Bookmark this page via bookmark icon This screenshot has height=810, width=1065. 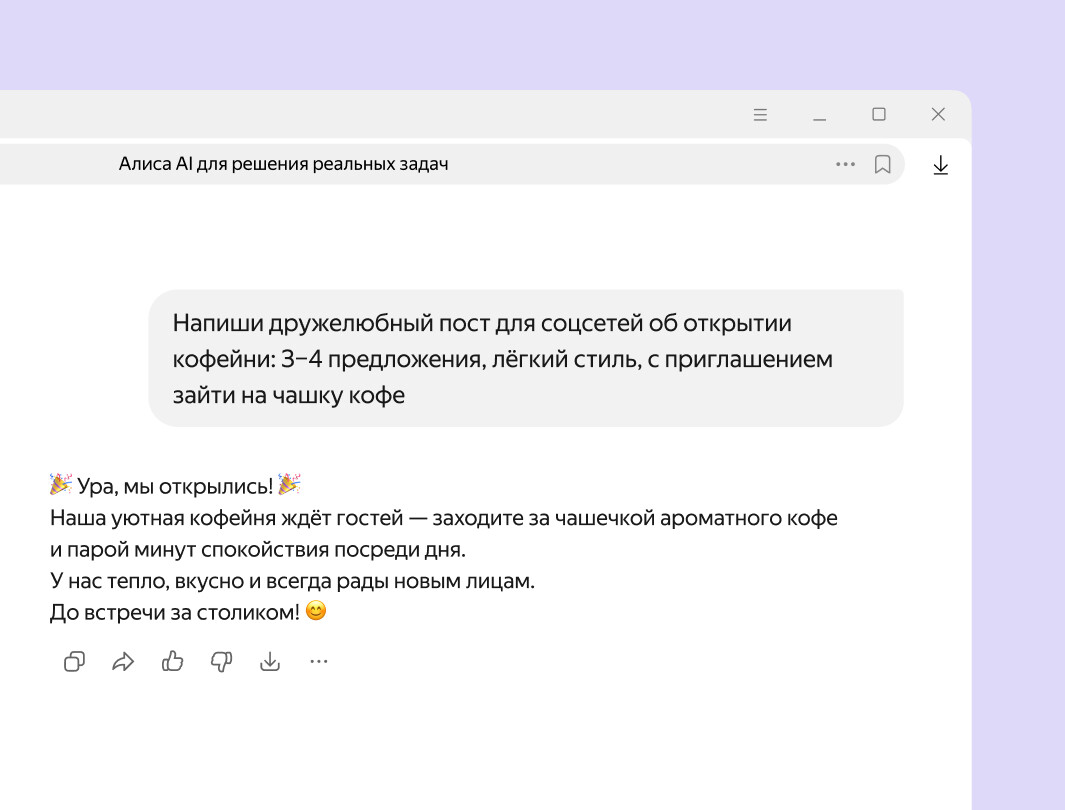(x=882, y=164)
